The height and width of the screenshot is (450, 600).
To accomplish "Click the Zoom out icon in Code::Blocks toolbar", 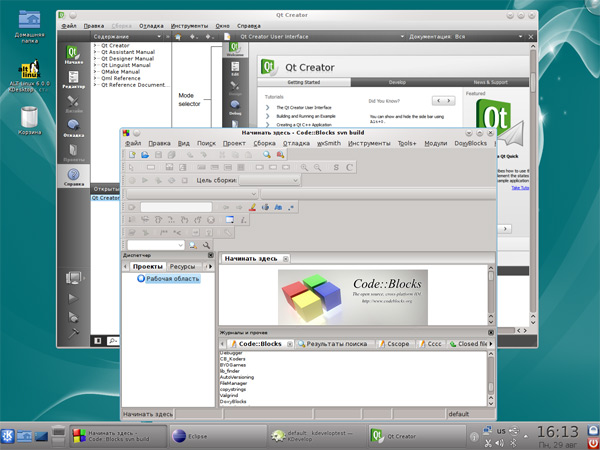I will coord(317,168).
